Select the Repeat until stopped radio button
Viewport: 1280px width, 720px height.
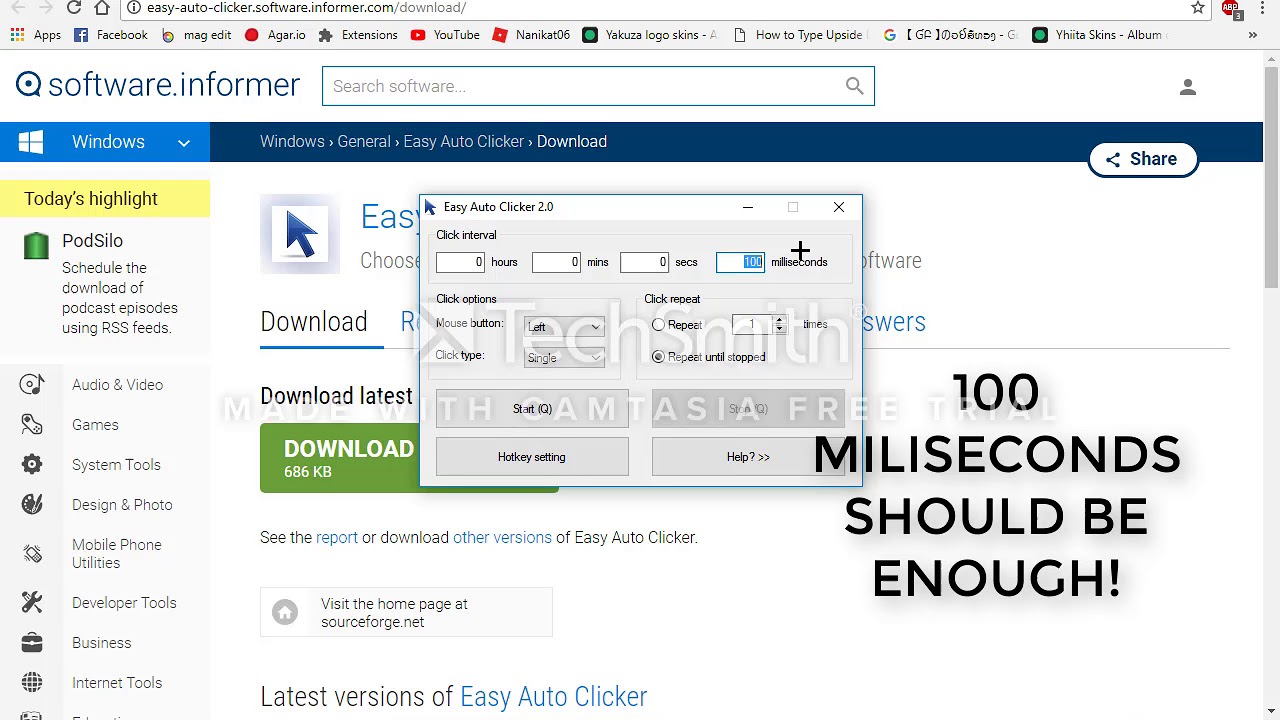click(x=658, y=357)
